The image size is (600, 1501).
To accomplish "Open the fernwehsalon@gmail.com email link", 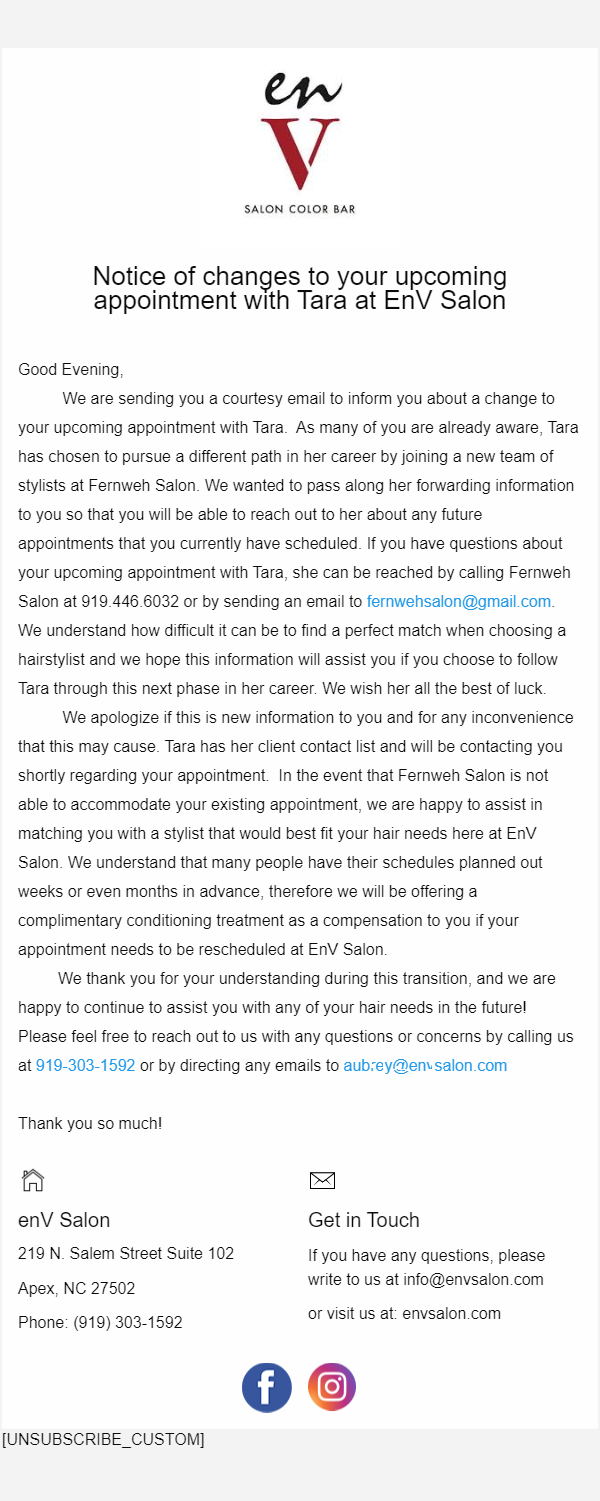I will (459, 602).
